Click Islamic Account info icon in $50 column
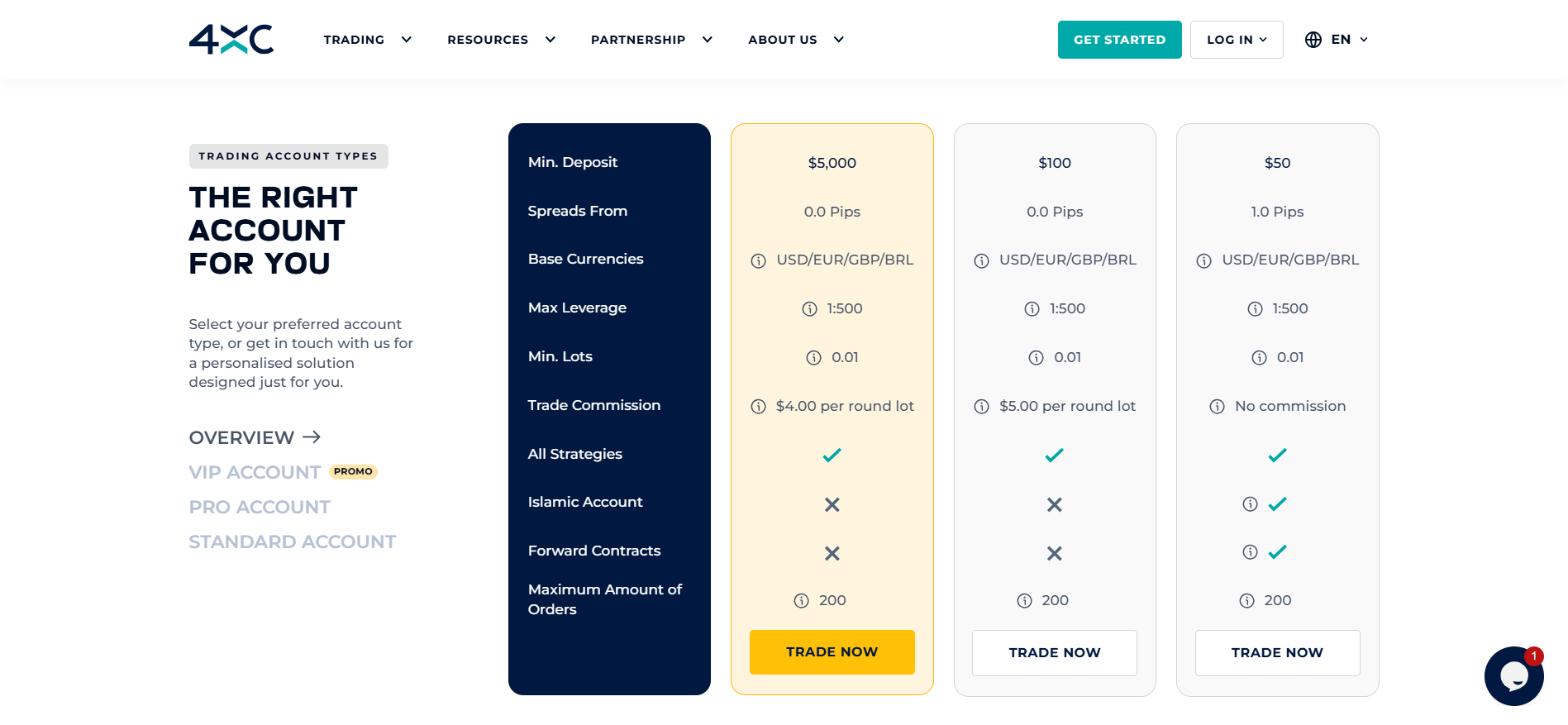Viewport: 1568px width, 725px height. (1250, 504)
